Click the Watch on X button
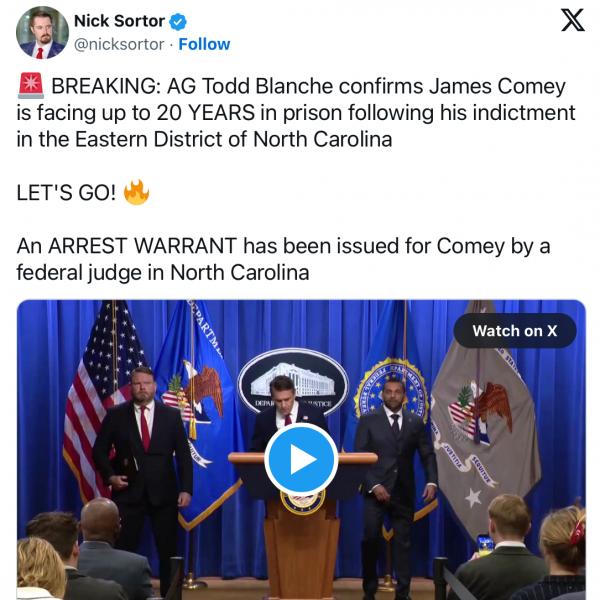Screen dimensions: 600x600 coord(514,331)
